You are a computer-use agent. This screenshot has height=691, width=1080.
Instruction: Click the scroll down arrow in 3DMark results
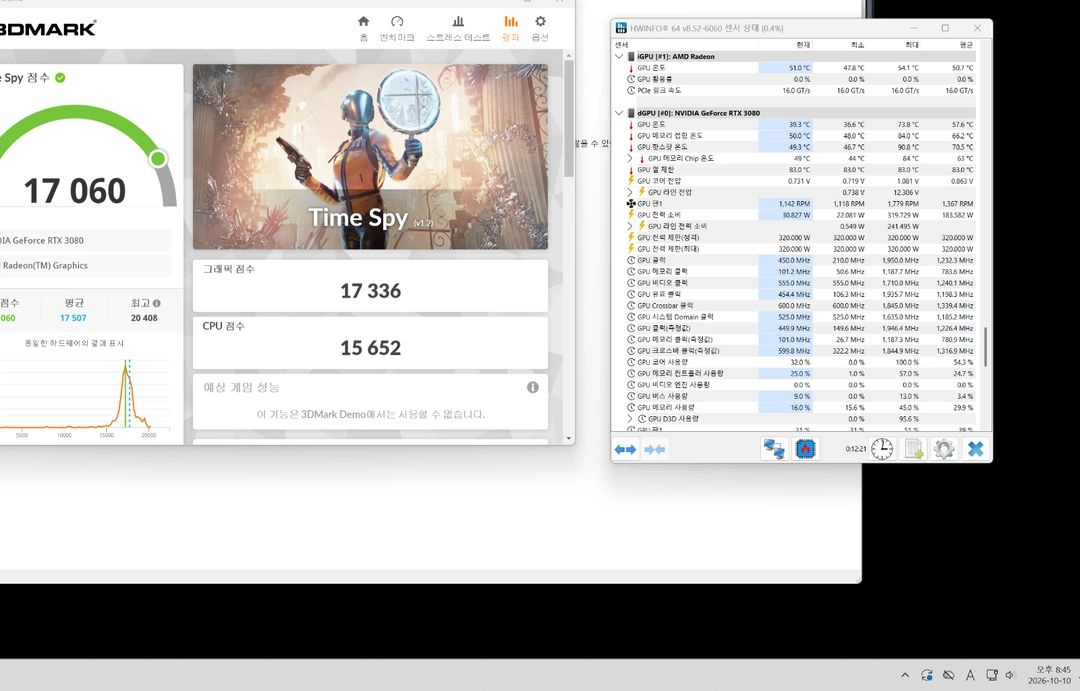568,438
